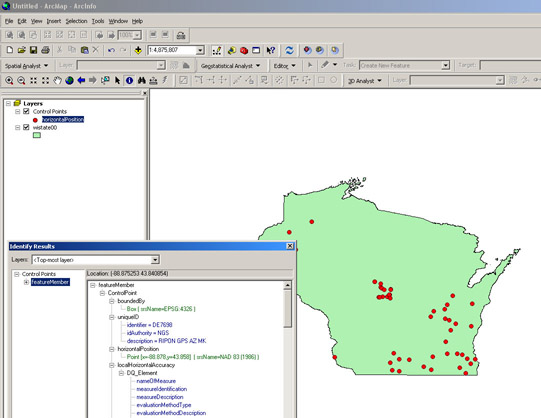Screen dimensions: 541x418
Task: Open the Identify Layers dropdown
Action: [155, 260]
